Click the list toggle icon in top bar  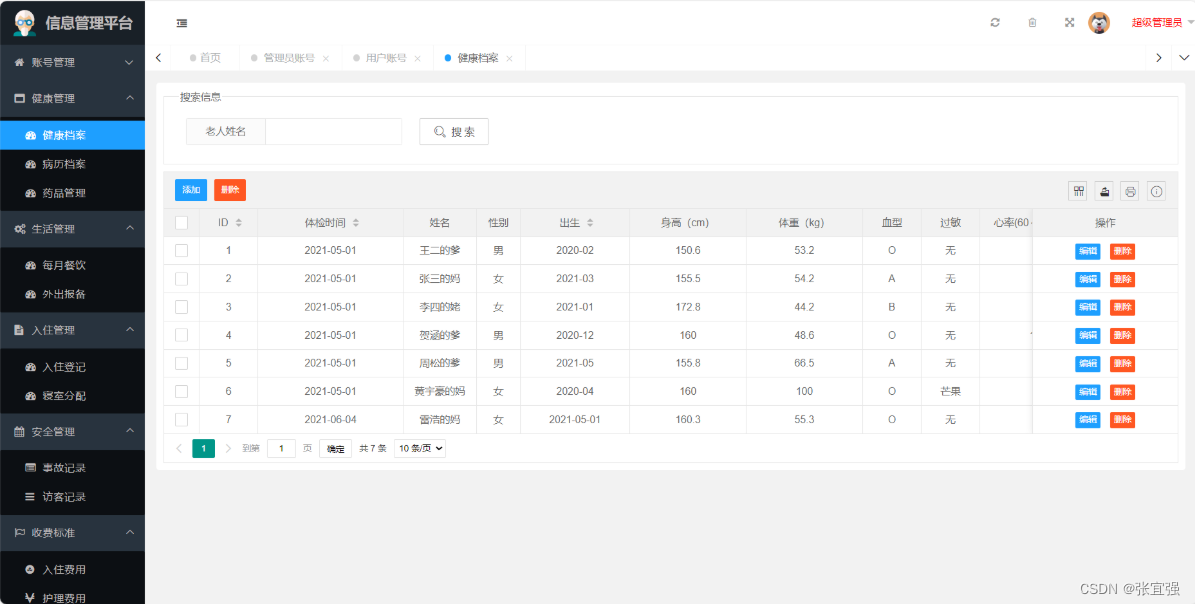tap(180, 22)
